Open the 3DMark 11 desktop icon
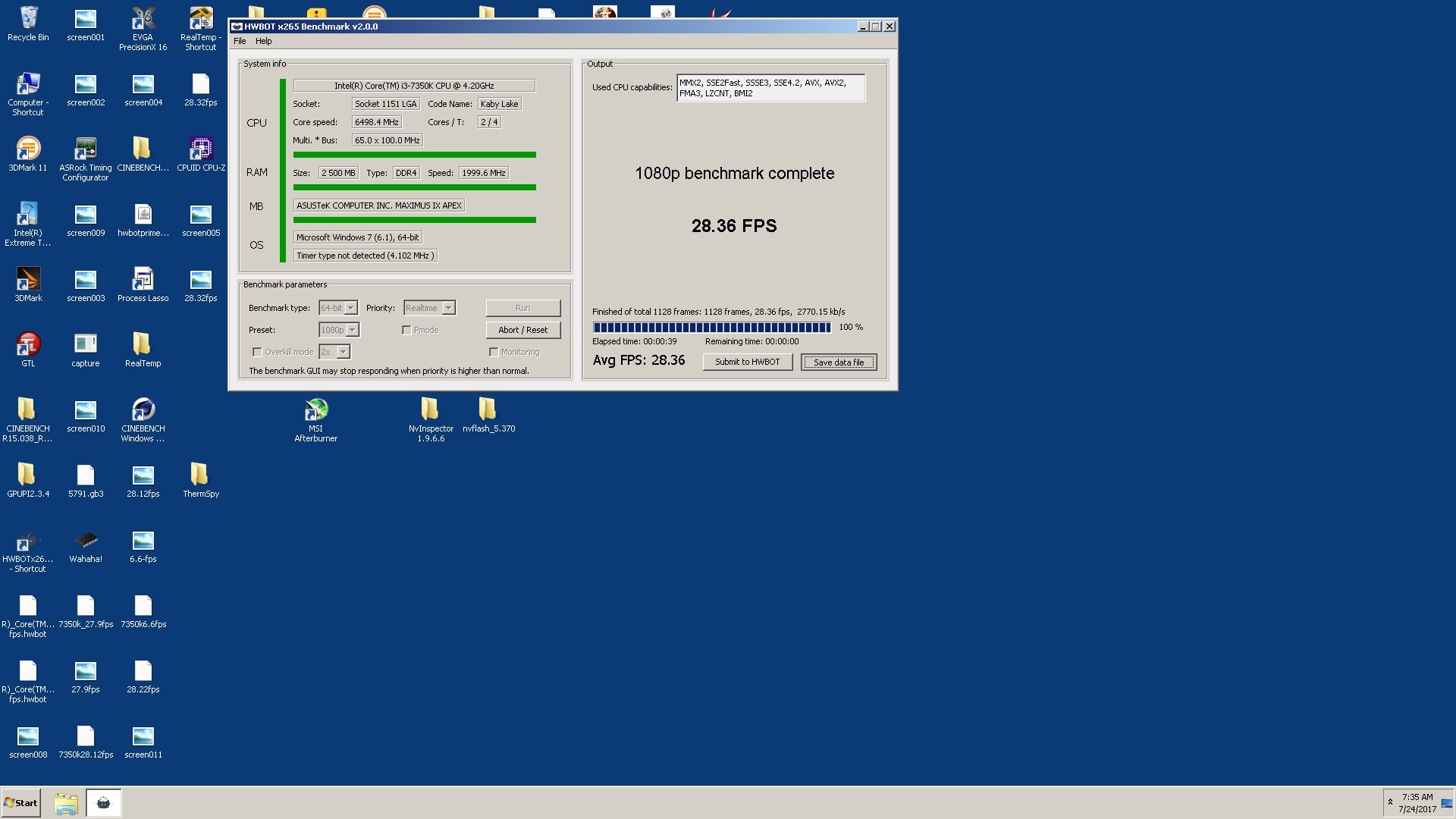 (28, 154)
